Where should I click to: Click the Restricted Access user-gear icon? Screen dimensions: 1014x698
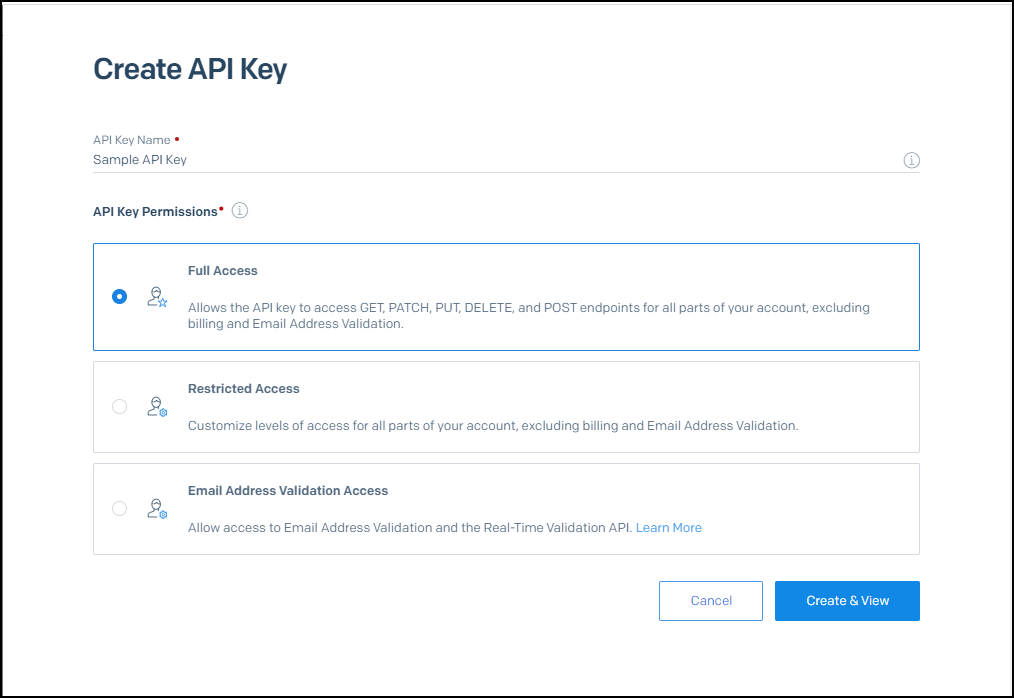(157, 406)
